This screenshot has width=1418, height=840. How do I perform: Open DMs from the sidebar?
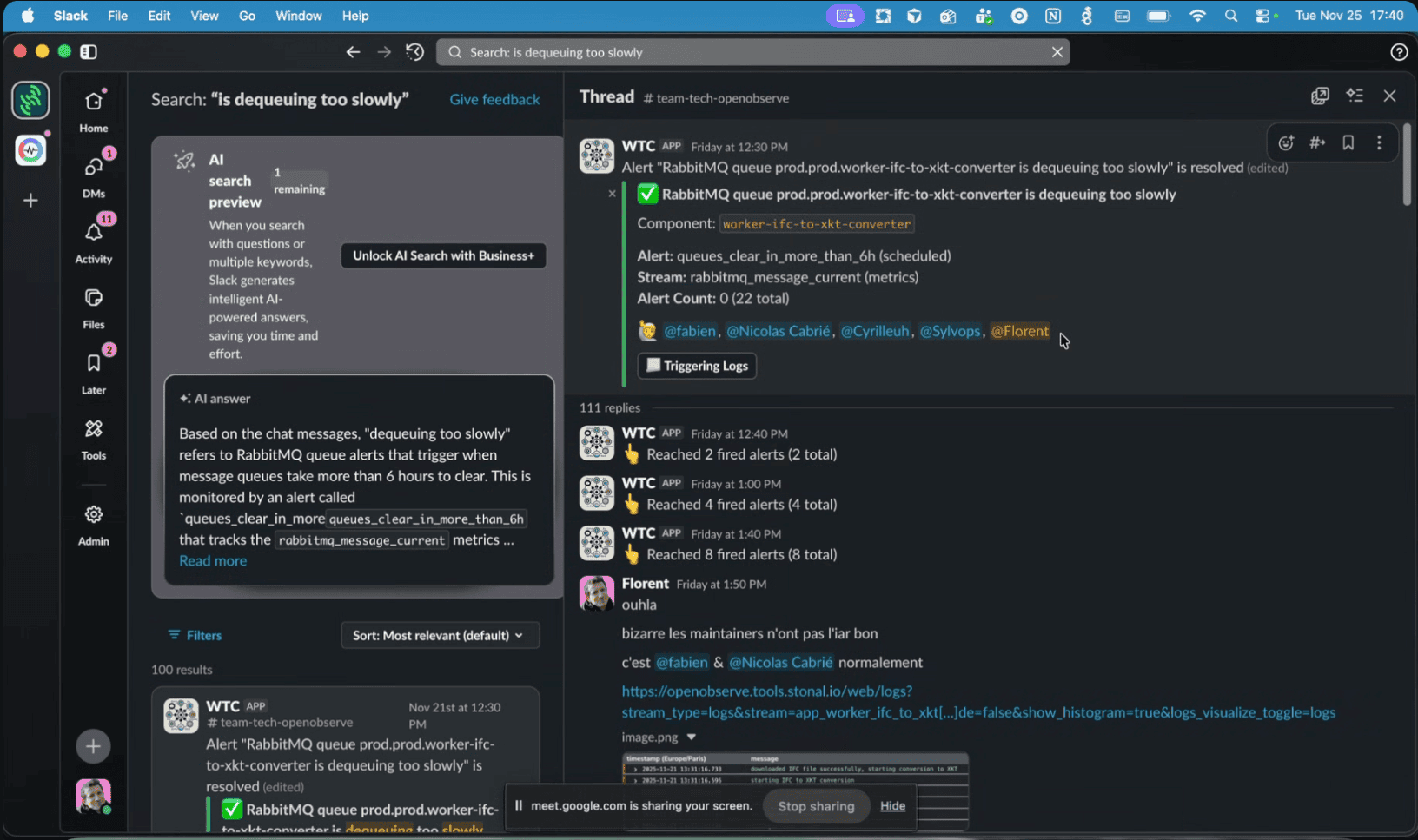93,168
